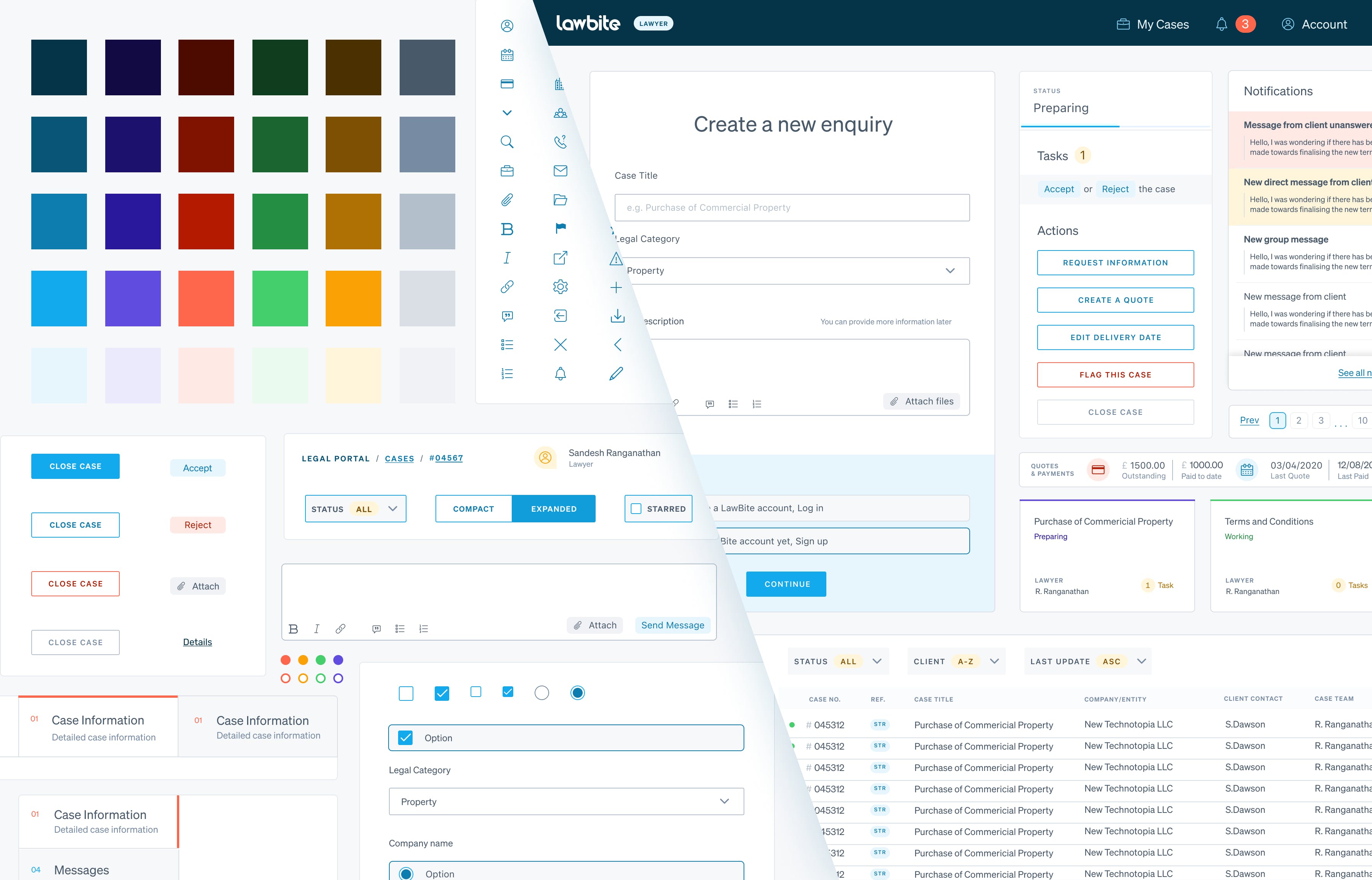
Task: Tick the Starred checkbox
Action: click(x=636, y=509)
